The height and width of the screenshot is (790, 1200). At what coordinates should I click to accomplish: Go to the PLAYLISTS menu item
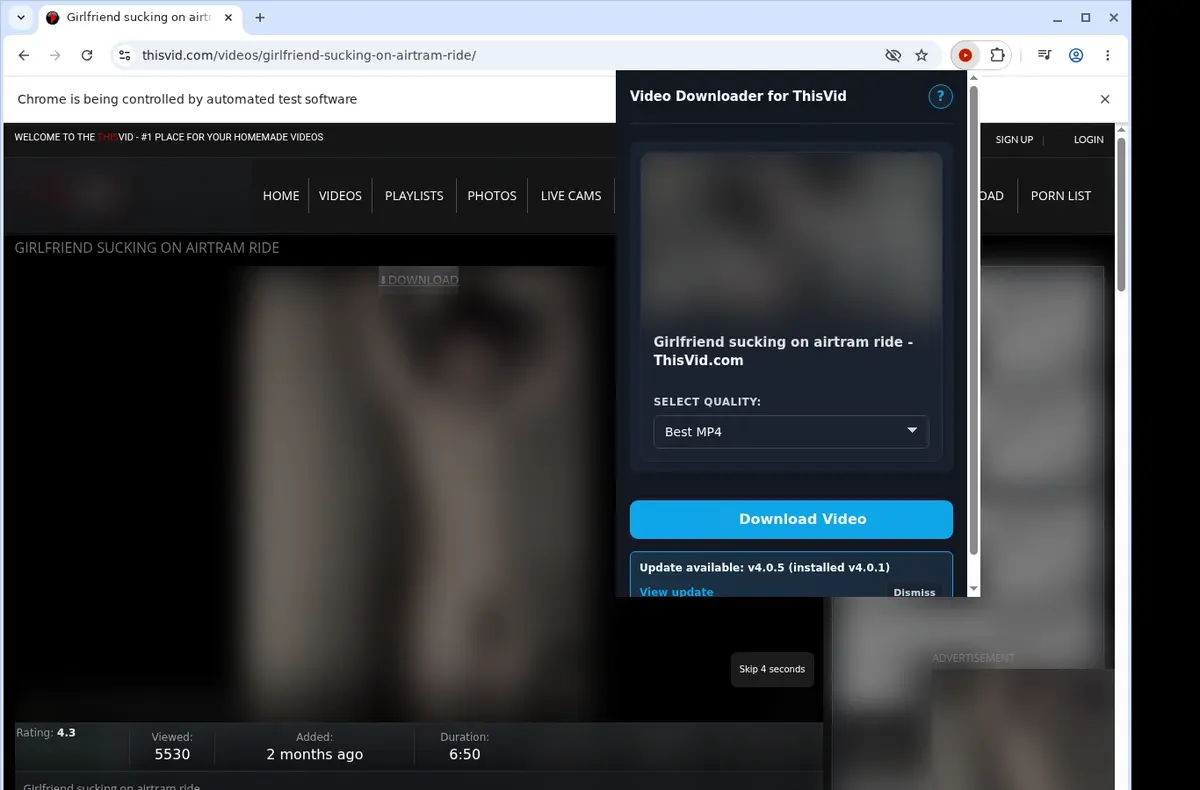coord(414,196)
